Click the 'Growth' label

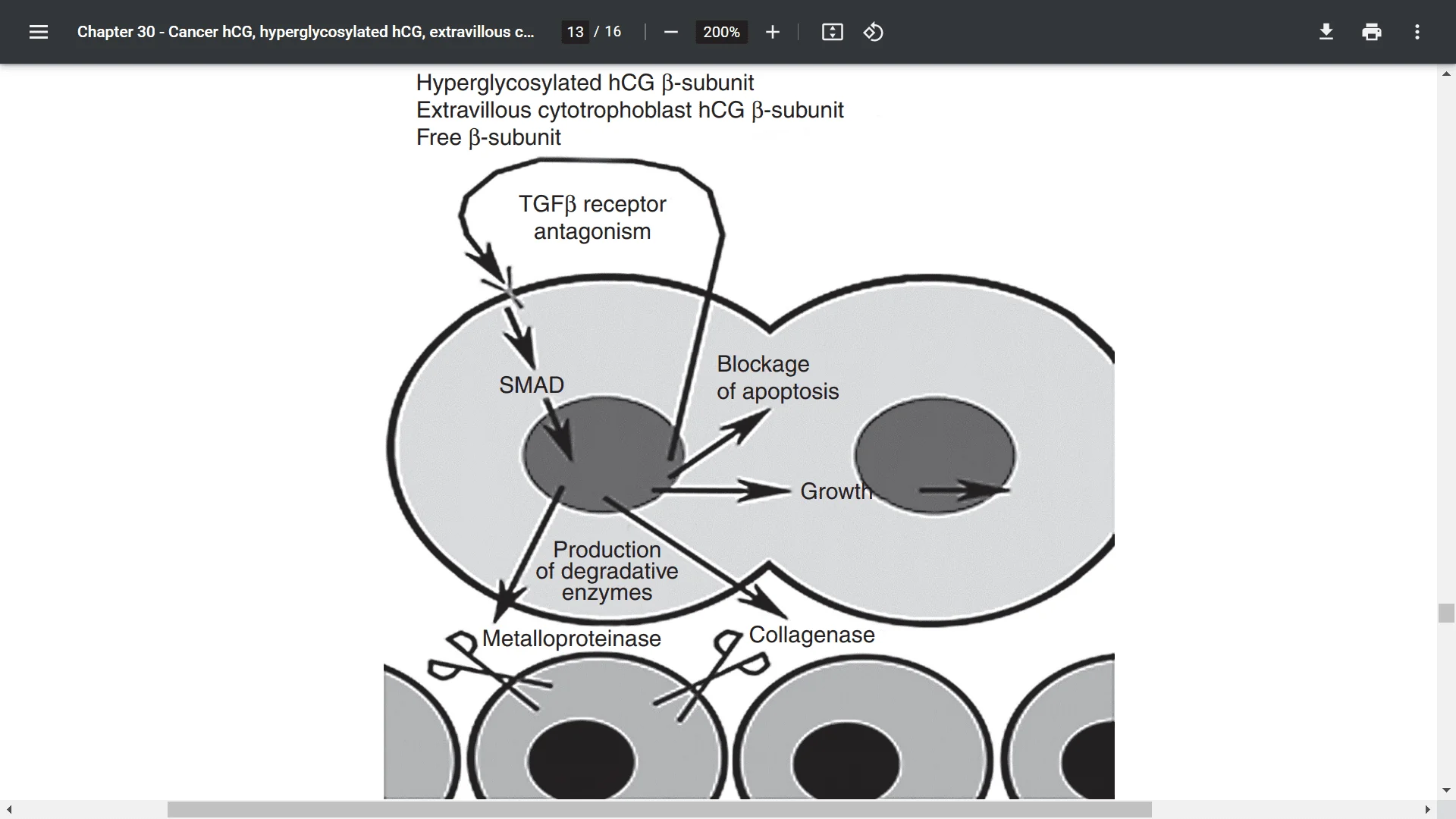tap(836, 491)
